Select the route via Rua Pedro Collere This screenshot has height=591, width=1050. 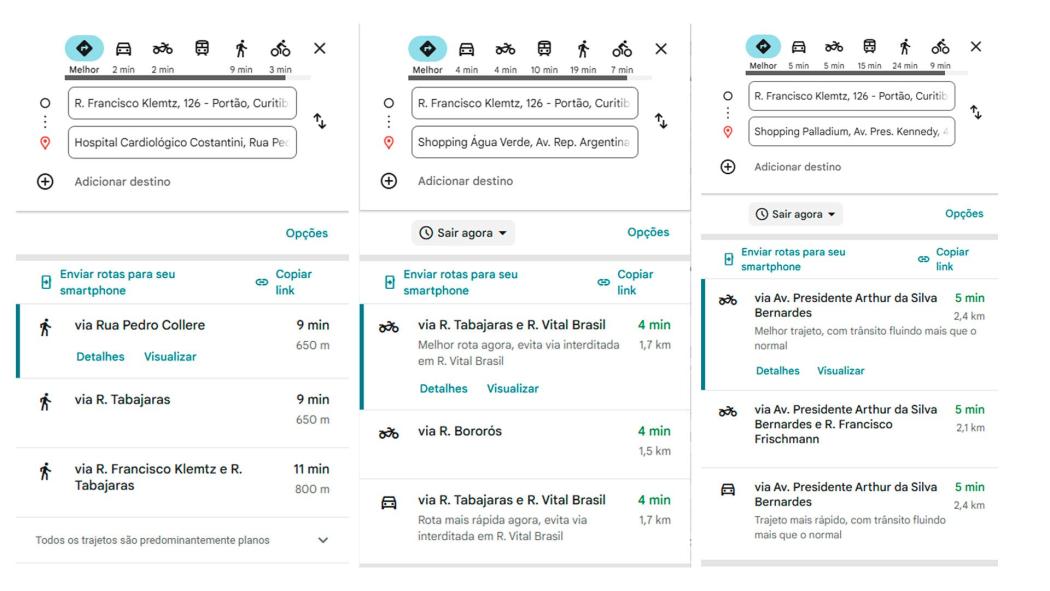[x=140, y=325]
